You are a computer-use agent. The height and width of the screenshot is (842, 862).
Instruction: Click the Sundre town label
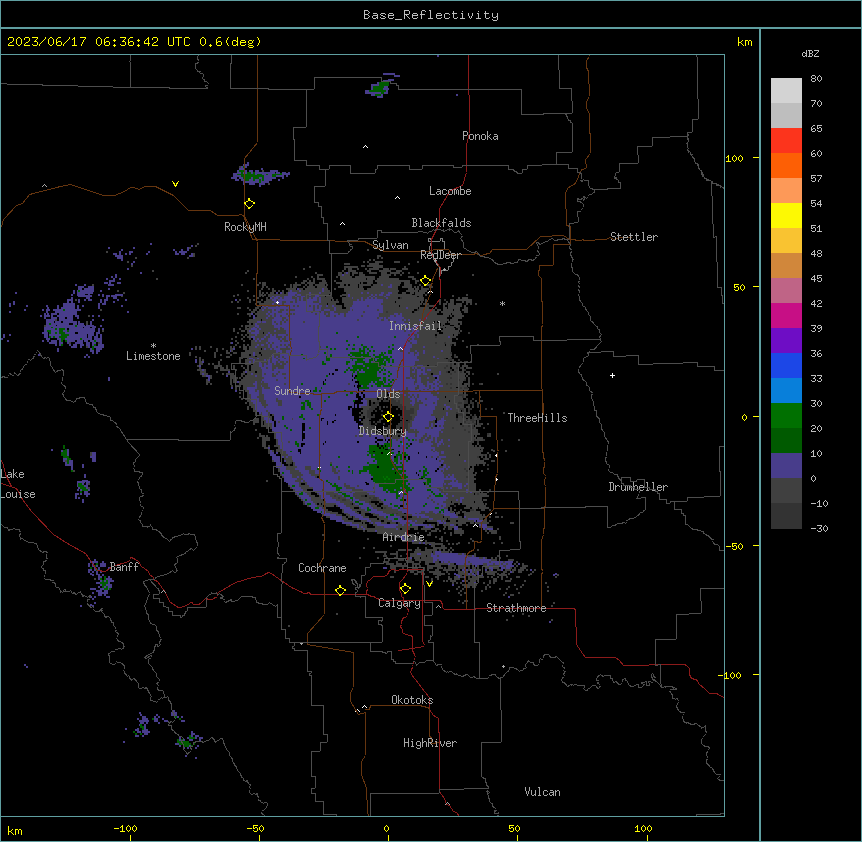292,391
